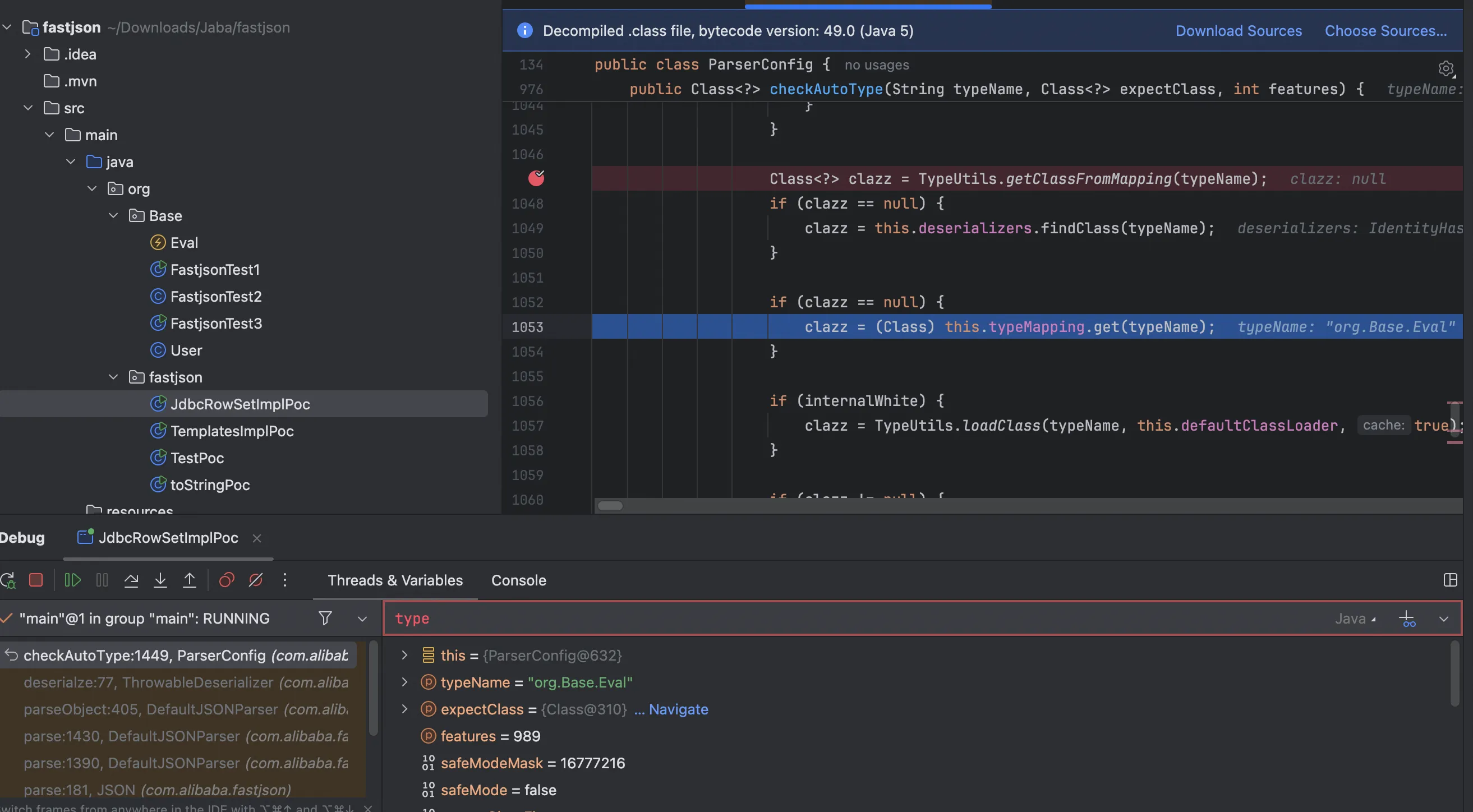The image size is (1473, 812).
Task: Select the Threads & Variables tab
Action: 394,580
